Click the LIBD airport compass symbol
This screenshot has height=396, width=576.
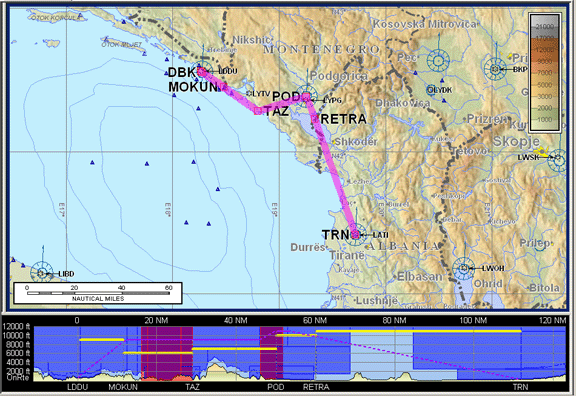(x=42, y=273)
